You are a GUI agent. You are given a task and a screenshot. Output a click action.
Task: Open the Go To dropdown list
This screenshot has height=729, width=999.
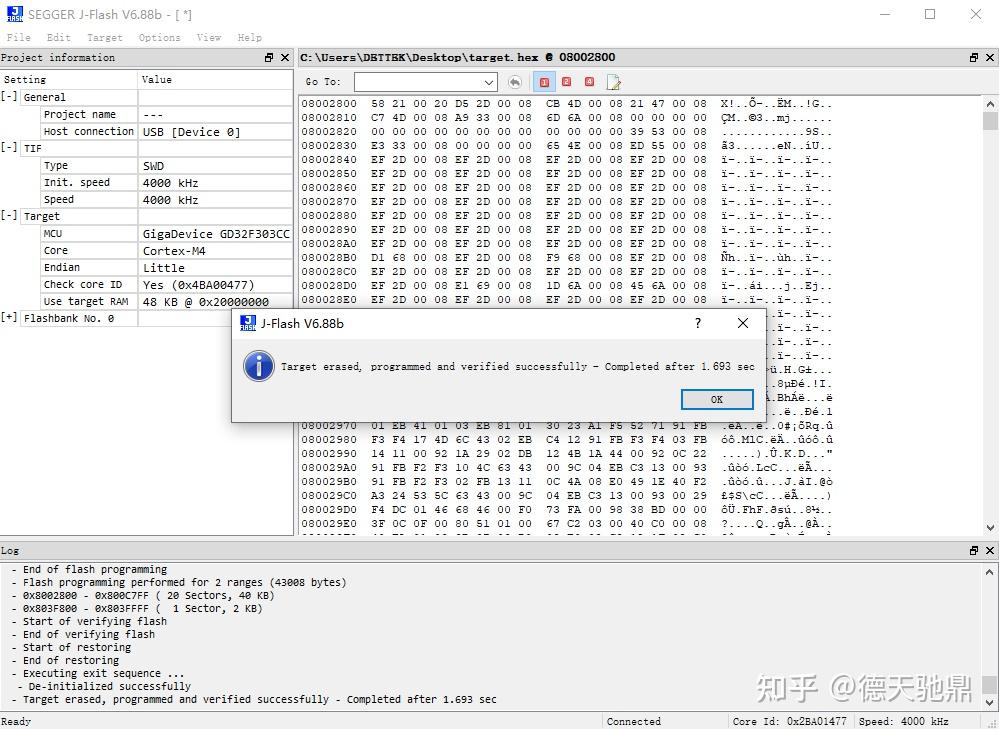(490, 82)
